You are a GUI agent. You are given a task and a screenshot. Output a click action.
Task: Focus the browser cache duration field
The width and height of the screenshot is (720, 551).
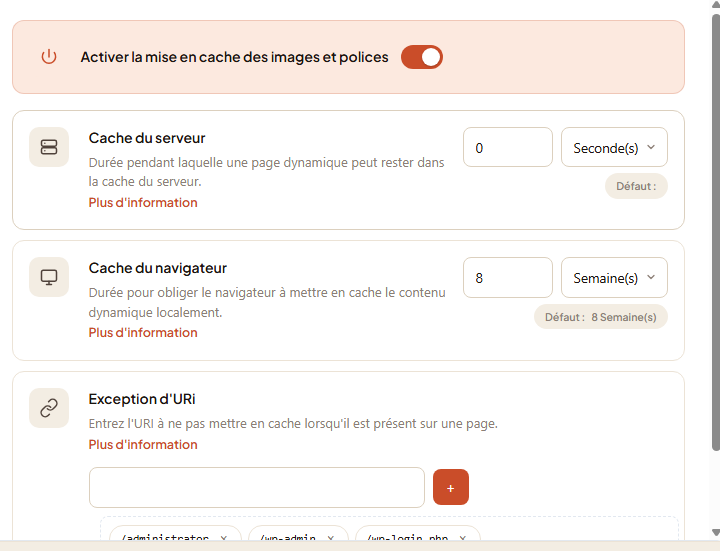(x=507, y=277)
